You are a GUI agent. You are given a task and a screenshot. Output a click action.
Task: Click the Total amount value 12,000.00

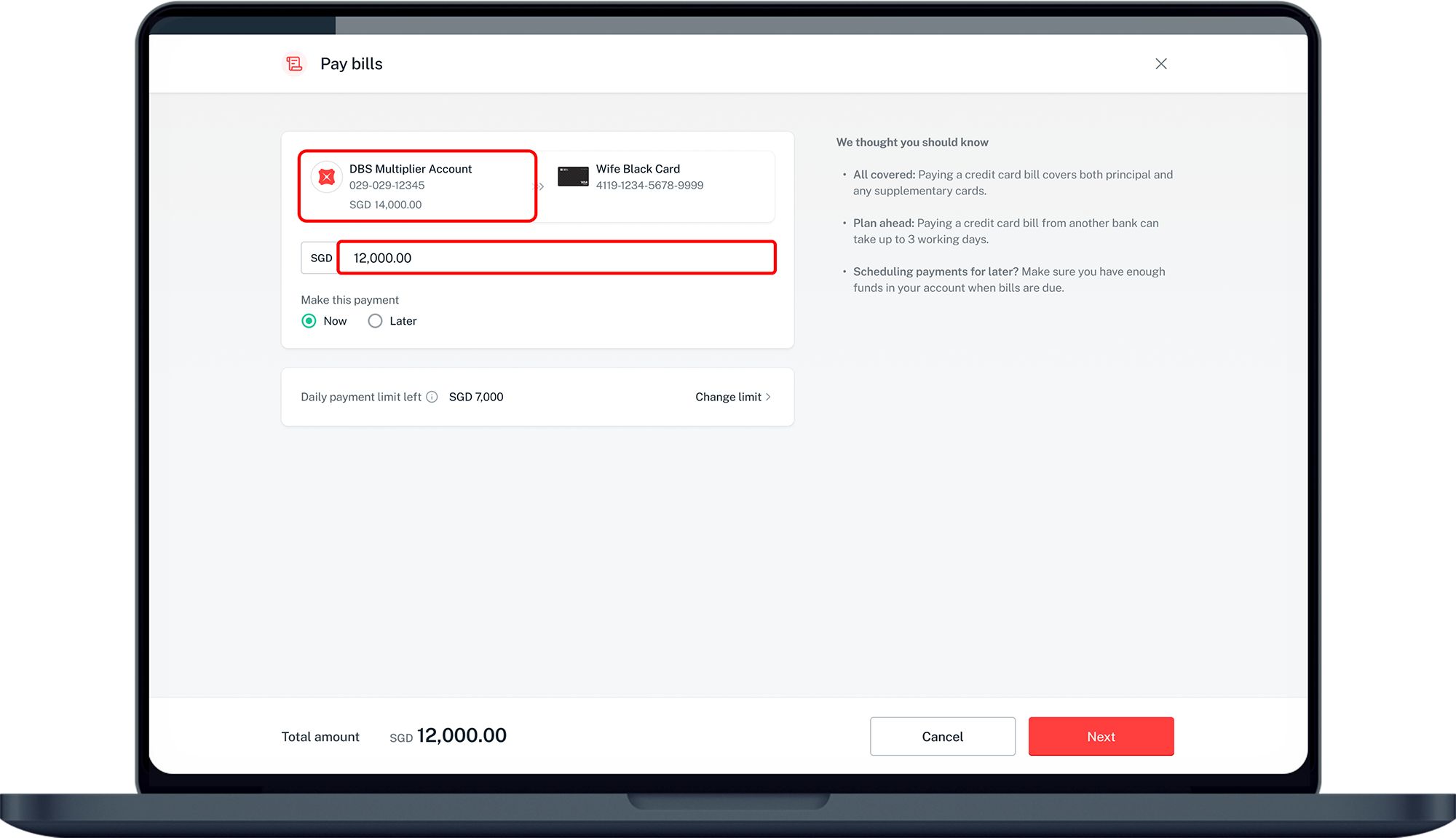click(461, 735)
